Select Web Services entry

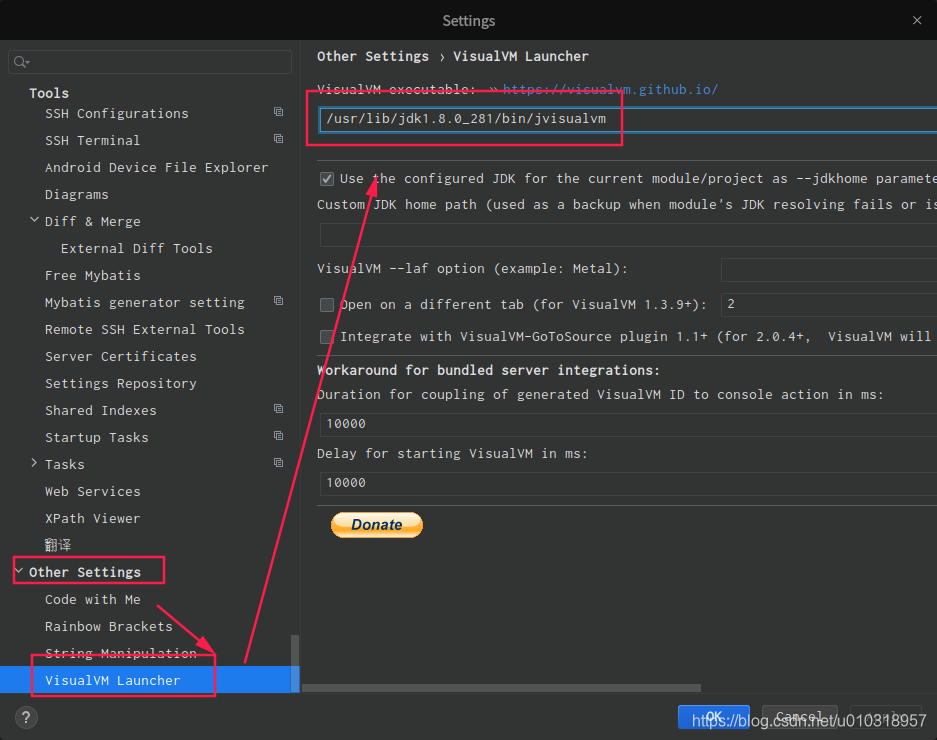click(x=93, y=491)
